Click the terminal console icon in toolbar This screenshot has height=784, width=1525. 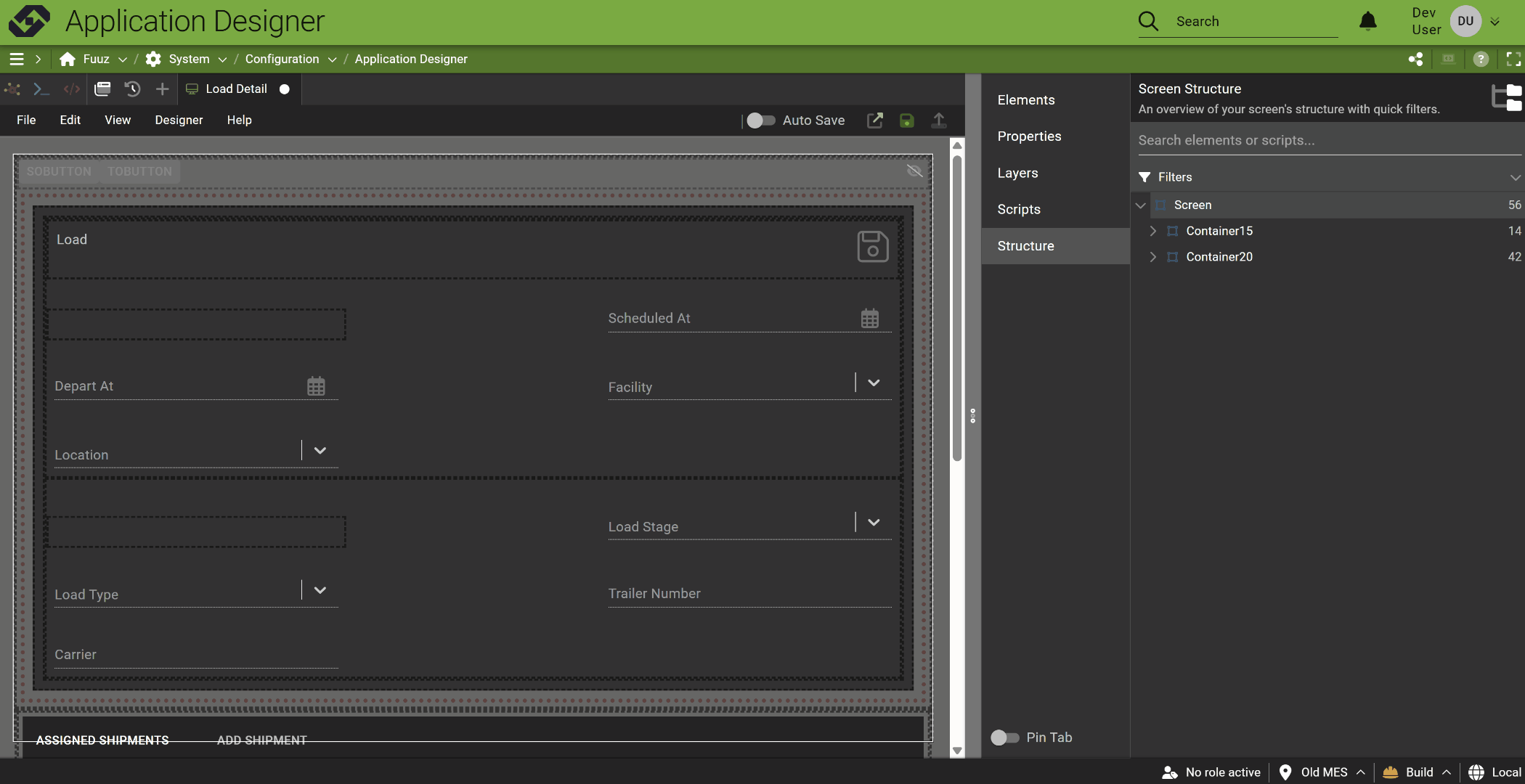pyautogui.click(x=41, y=89)
